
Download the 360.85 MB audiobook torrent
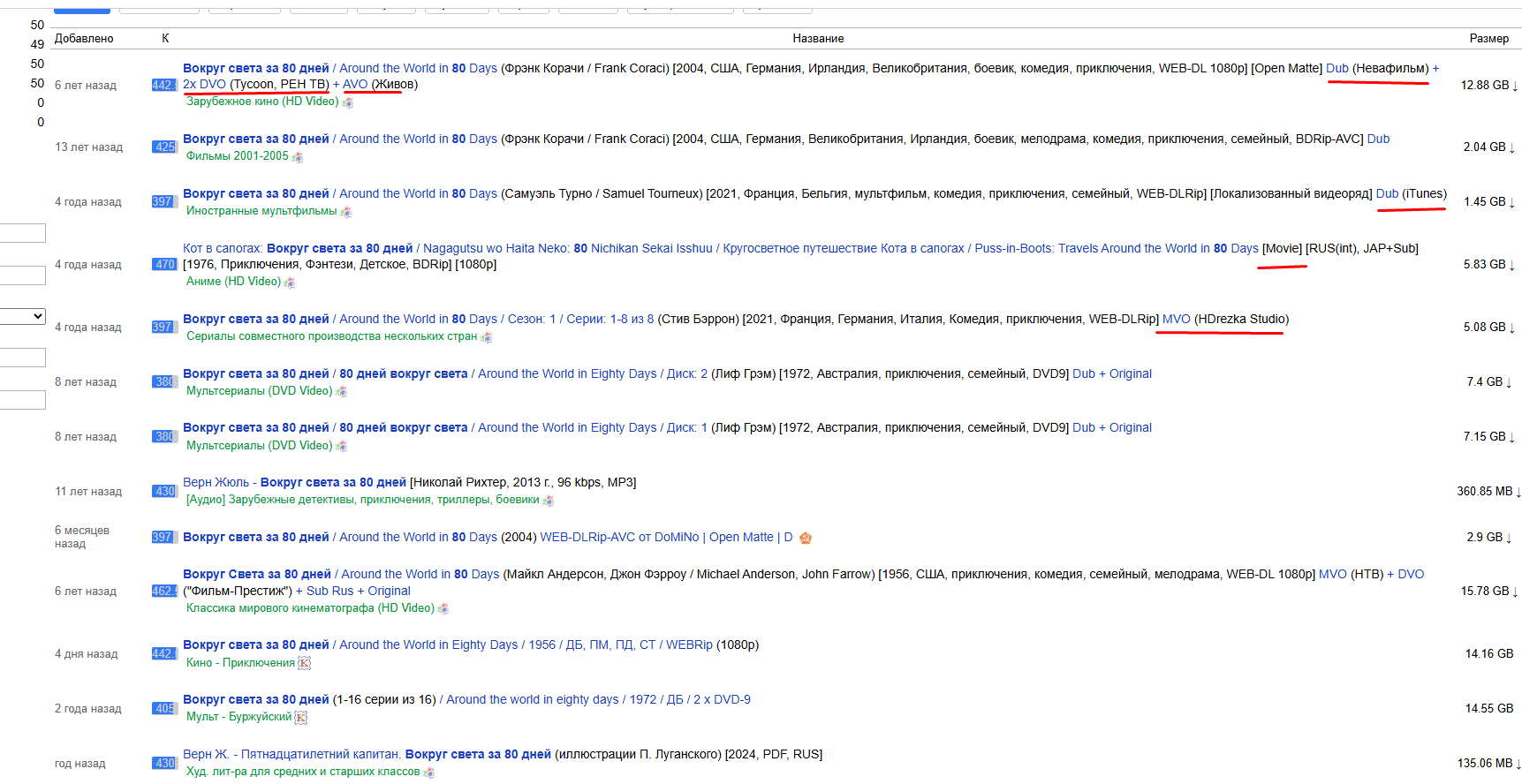(x=1489, y=492)
